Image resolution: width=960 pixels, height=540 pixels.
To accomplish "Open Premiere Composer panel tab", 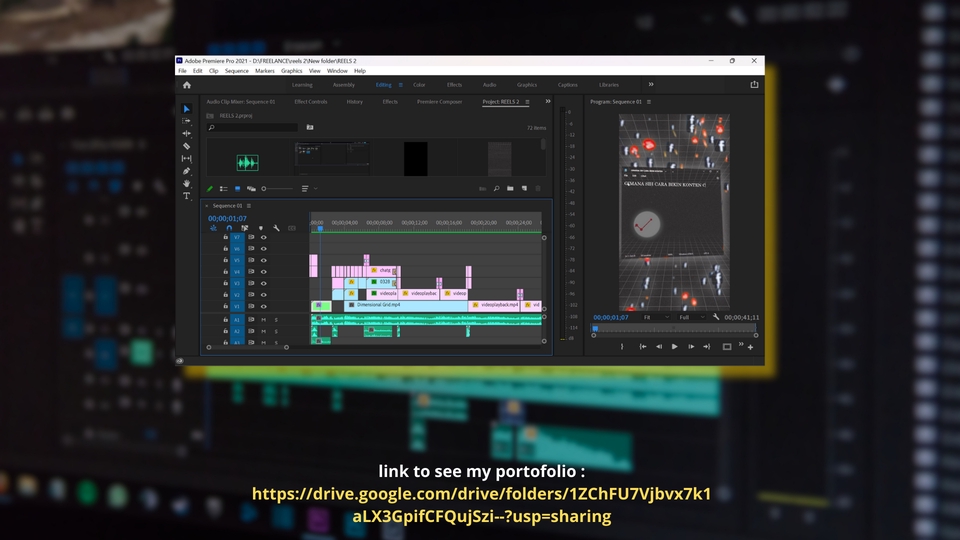I will tap(440, 102).
